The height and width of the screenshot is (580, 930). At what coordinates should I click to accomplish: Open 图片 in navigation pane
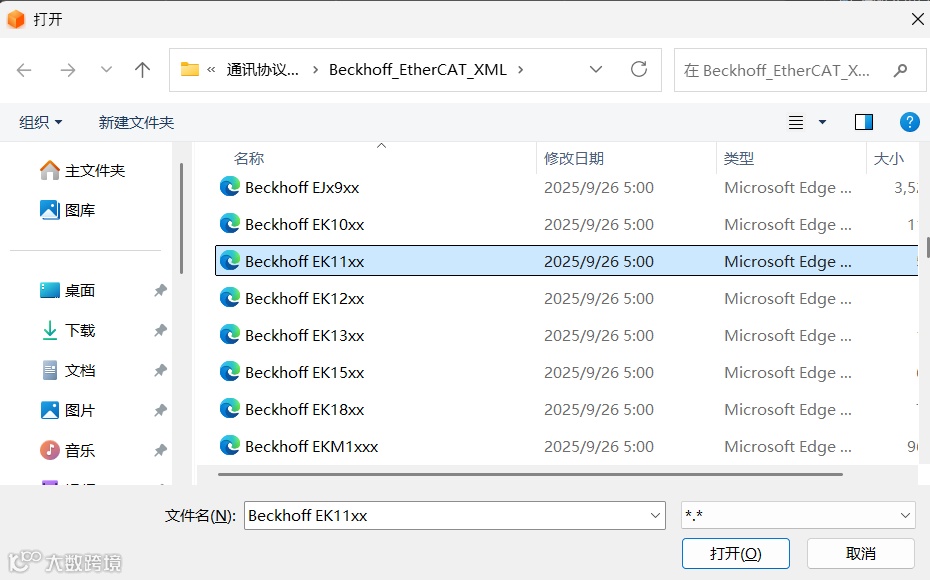coord(68,410)
